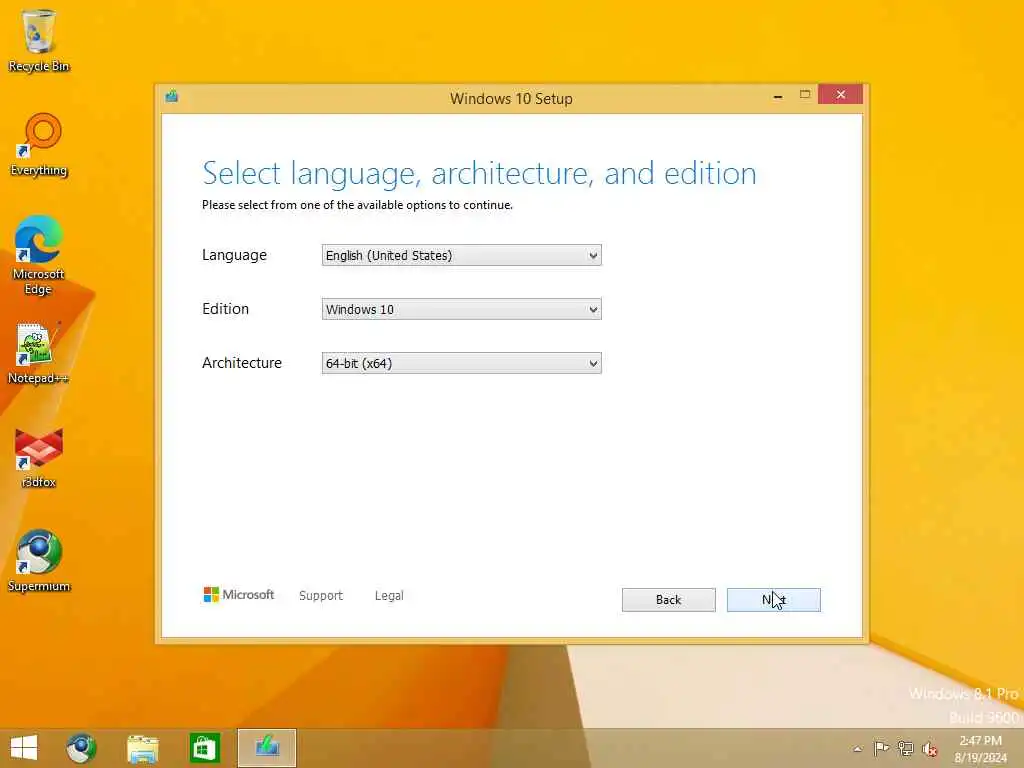
Task: Select the Microsoft Edge desktop shortcut
Action: click(x=39, y=255)
